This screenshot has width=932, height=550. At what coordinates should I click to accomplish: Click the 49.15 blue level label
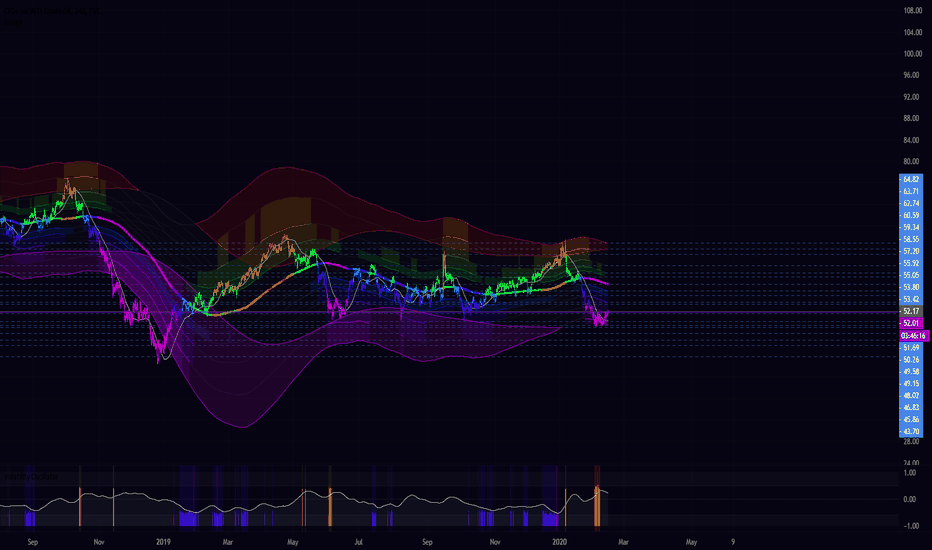click(911, 384)
